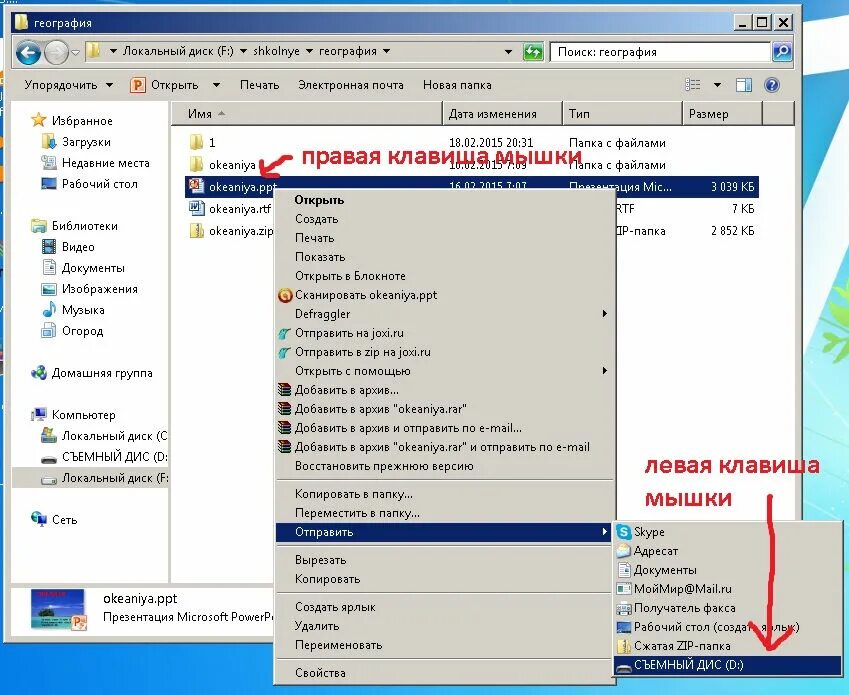Image resolution: width=849 pixels, height=695 pixels.
Task: Expand the Локальный диск (F:) breadcrumb arrow
Action: [x=243, y=51]
